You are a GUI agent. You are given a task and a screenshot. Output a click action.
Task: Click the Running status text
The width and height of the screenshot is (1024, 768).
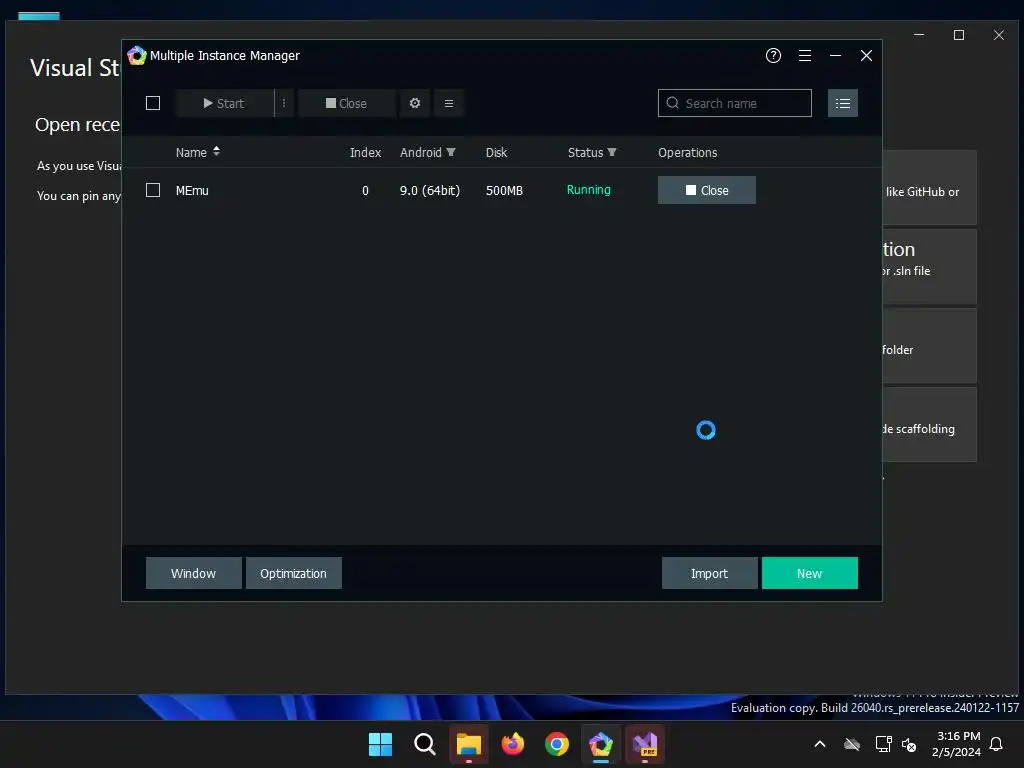[588, 190]
